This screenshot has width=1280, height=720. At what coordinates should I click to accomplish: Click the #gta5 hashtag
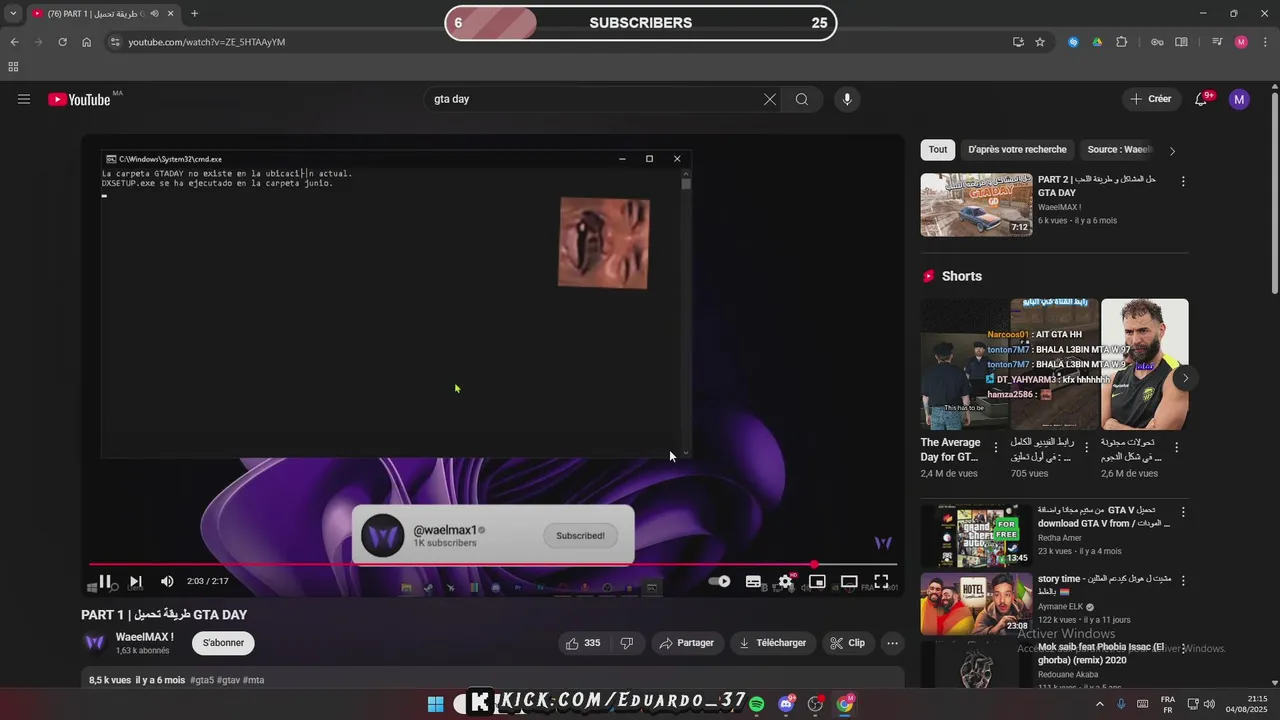[x=202, y=680]
